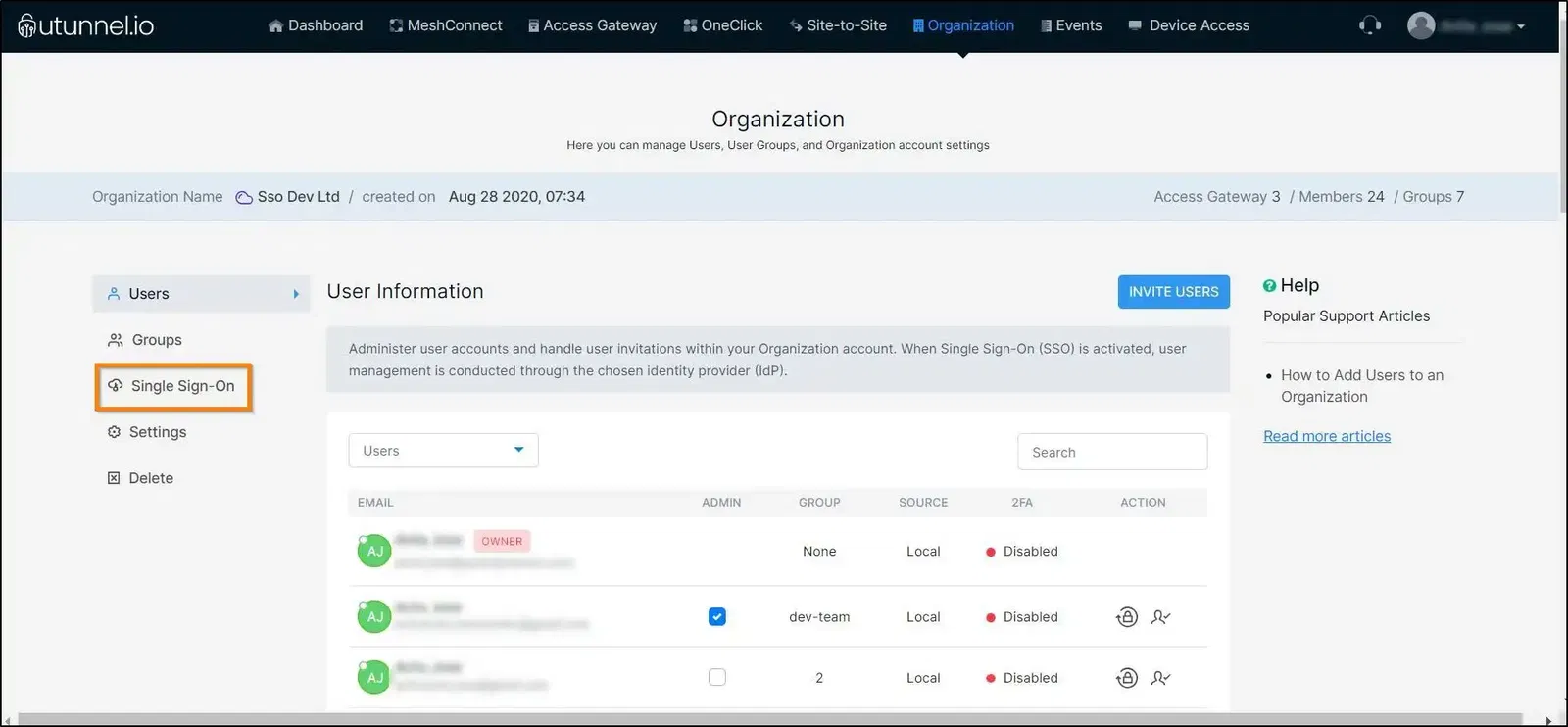Viewport: 1568px width, 727px height.
Task: Click the horizontal scrollbar
Action: pos(769,720)
